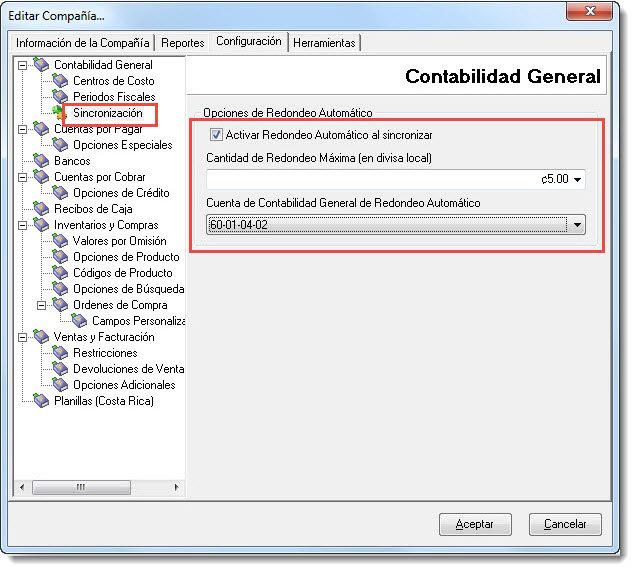Image resolution: width=635 pixels, height=571 pixels.
Task: Click the Opciones de Crédito icon
Action: tap(60, 192)
